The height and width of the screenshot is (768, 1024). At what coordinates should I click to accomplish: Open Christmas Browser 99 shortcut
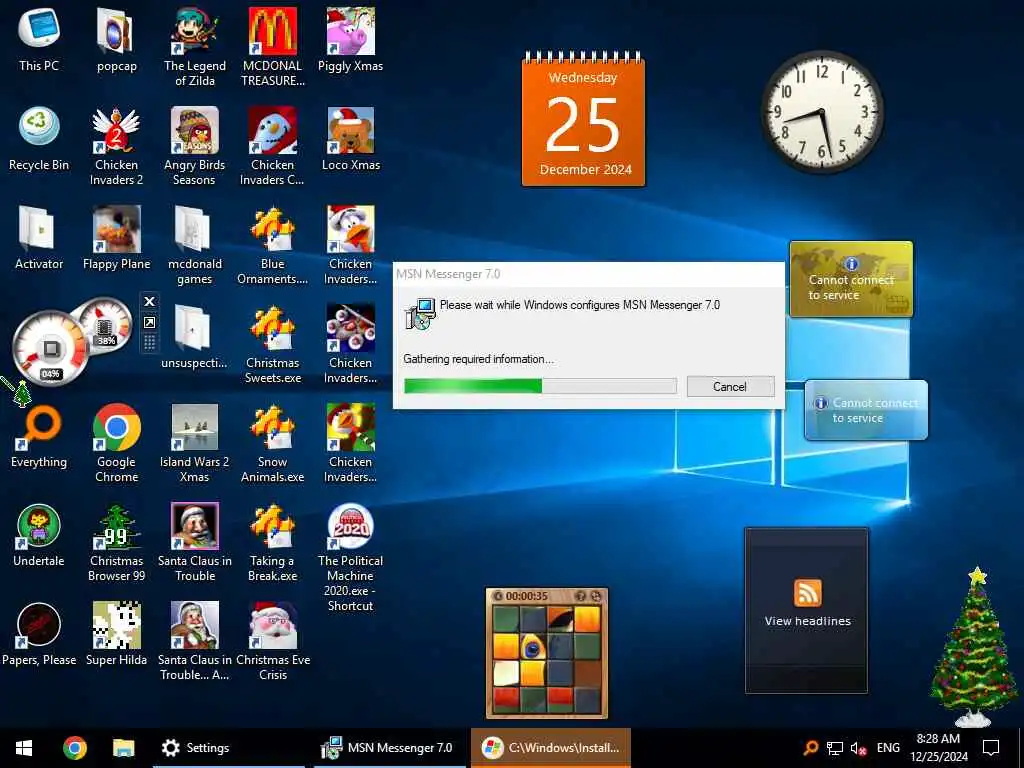click(x=116, y=541)
